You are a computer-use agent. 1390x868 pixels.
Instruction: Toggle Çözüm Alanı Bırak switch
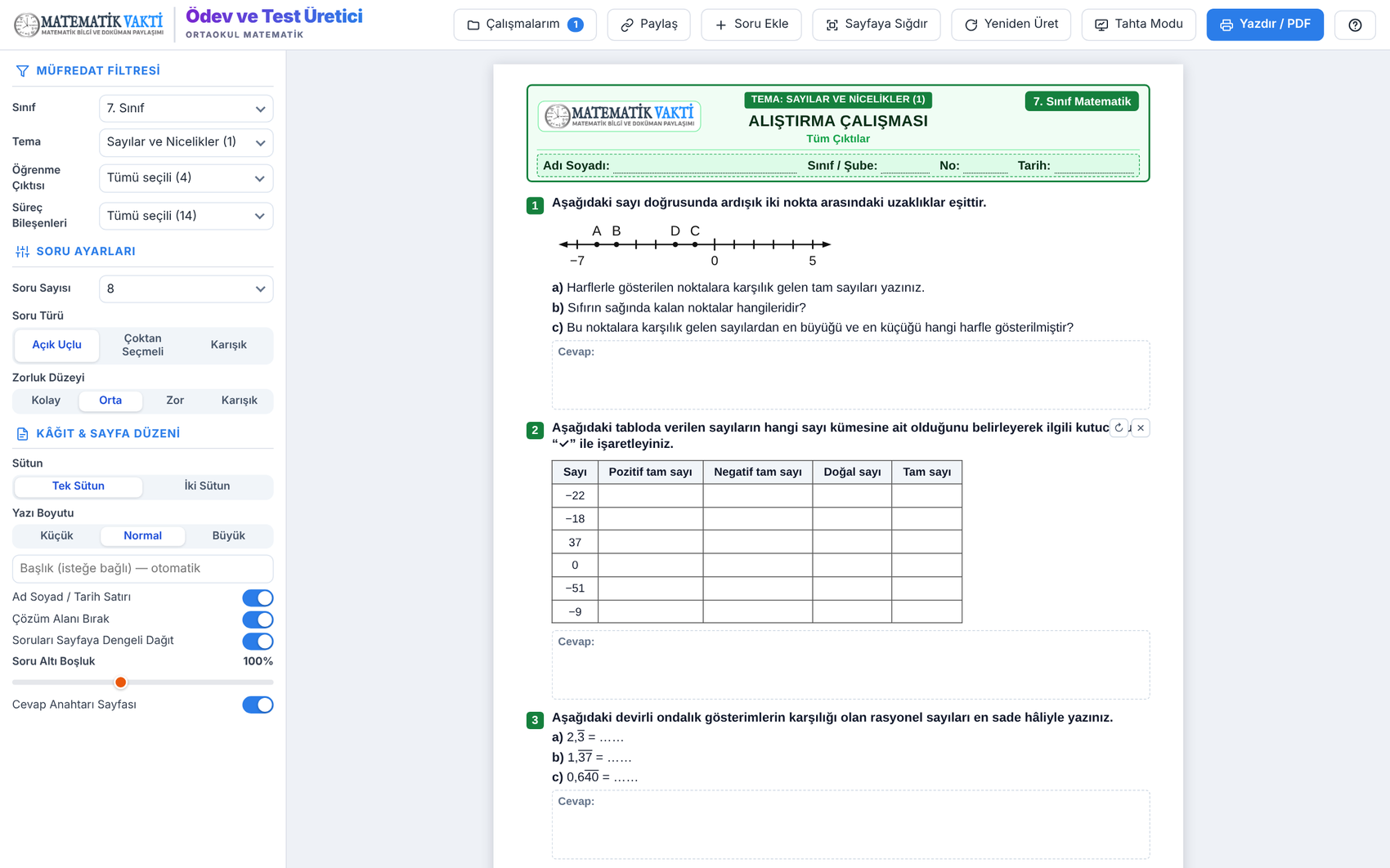[x=258, y=620]
